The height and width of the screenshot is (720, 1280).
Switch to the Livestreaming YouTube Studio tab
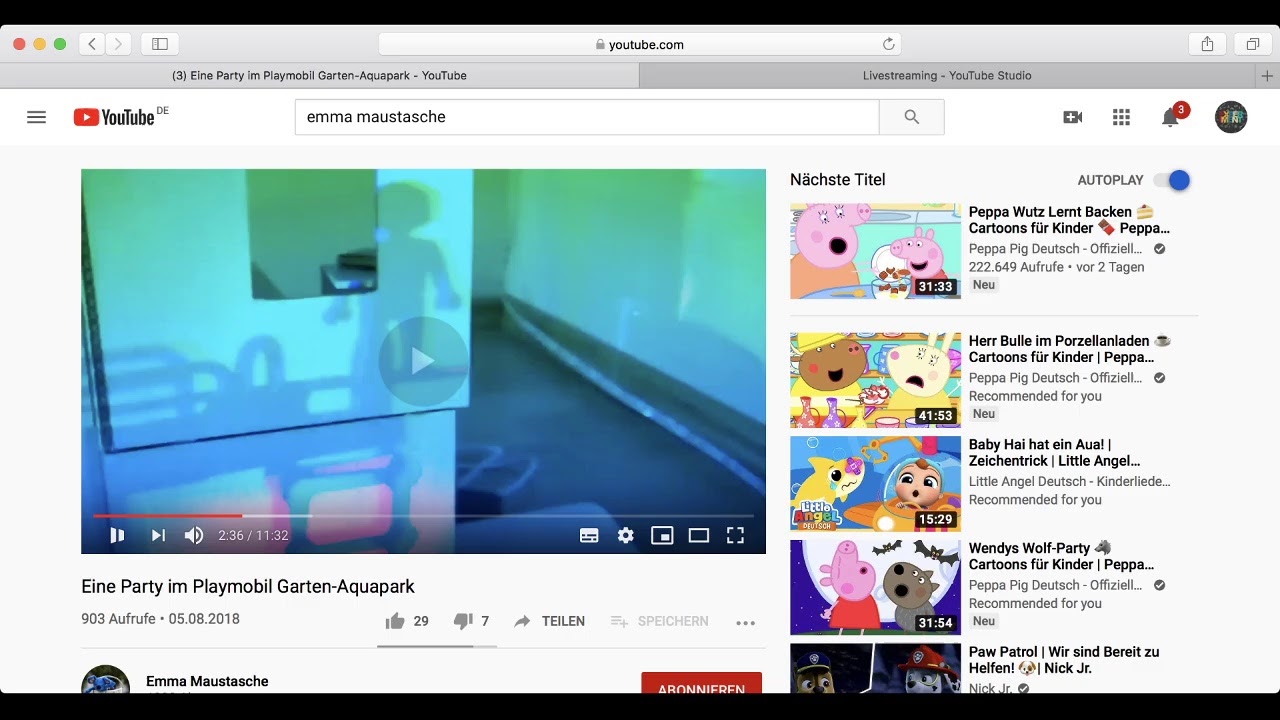click(x=946, y=75)
